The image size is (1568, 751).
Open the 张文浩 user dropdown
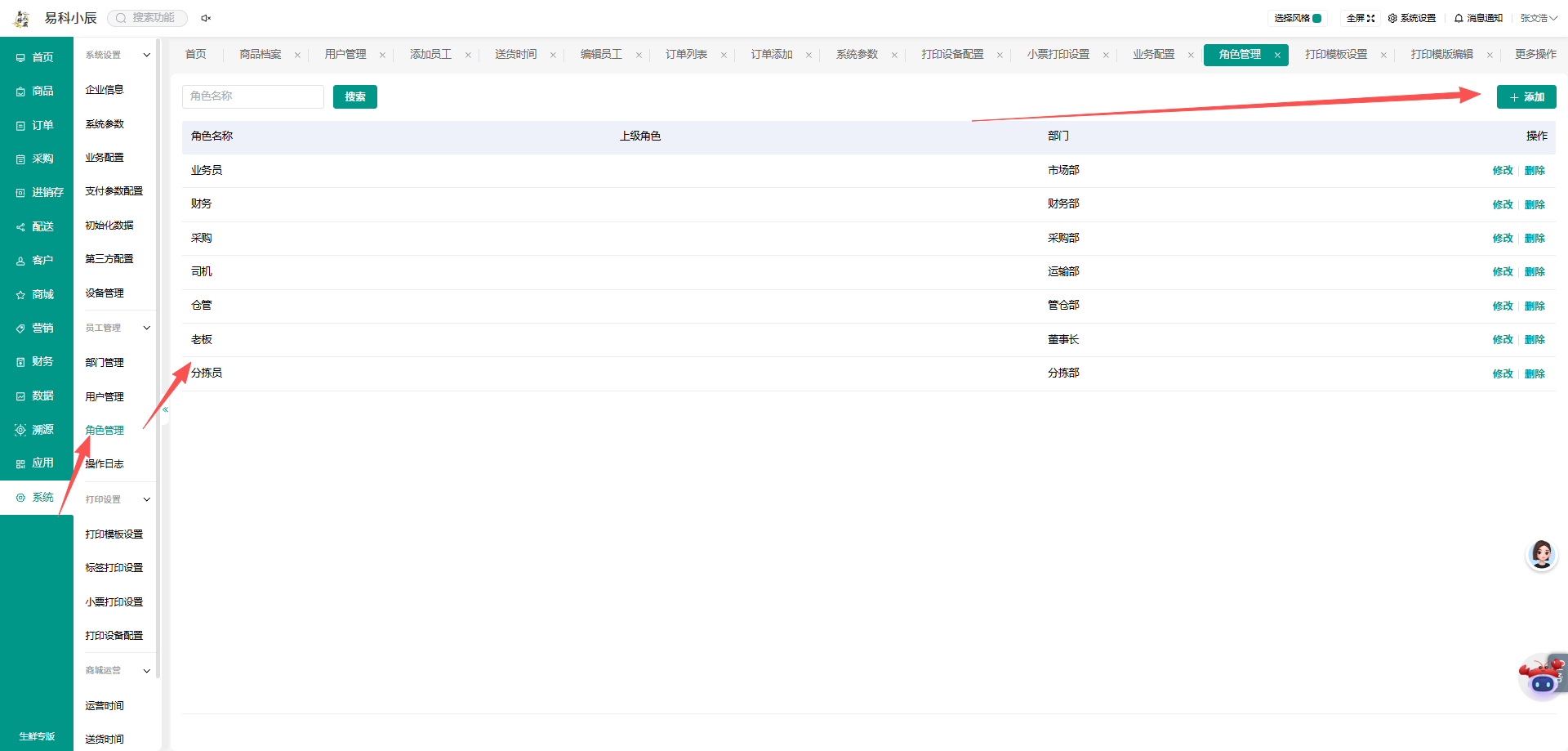tap(1539, 18)
